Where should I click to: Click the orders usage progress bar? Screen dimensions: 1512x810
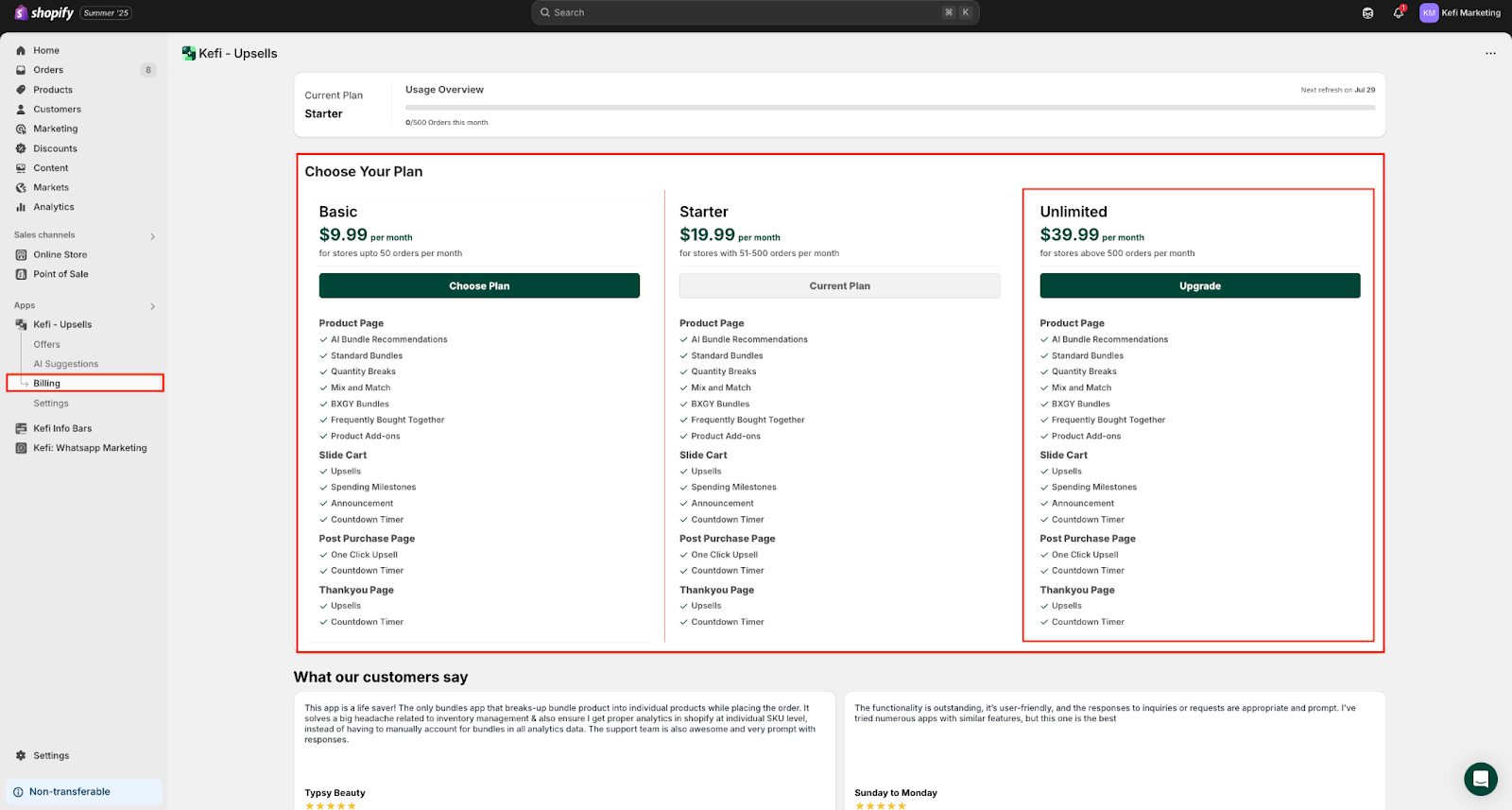[889, 108]
